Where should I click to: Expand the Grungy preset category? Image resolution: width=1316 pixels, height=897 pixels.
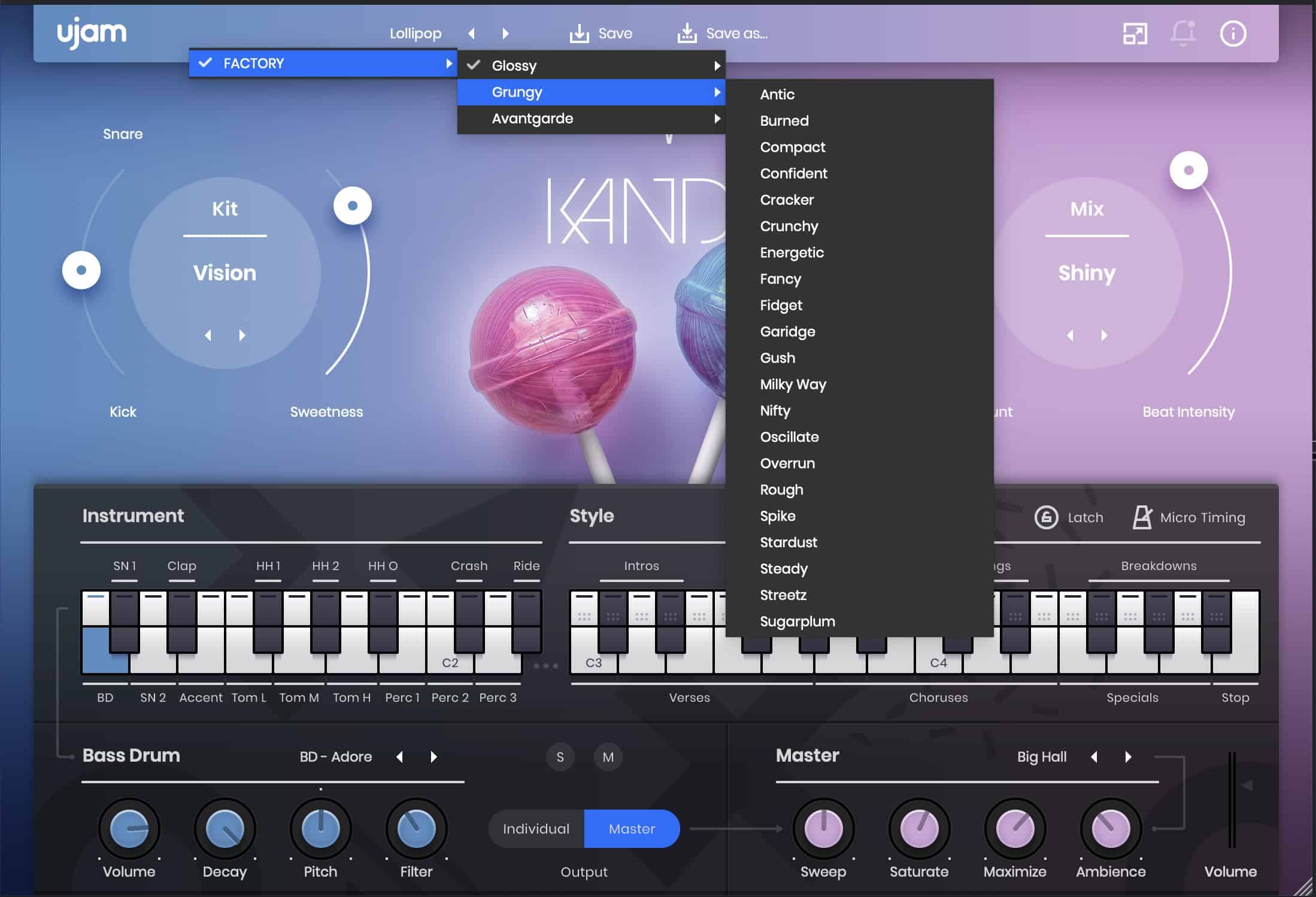pyautogui.click(x=592, y=92)
